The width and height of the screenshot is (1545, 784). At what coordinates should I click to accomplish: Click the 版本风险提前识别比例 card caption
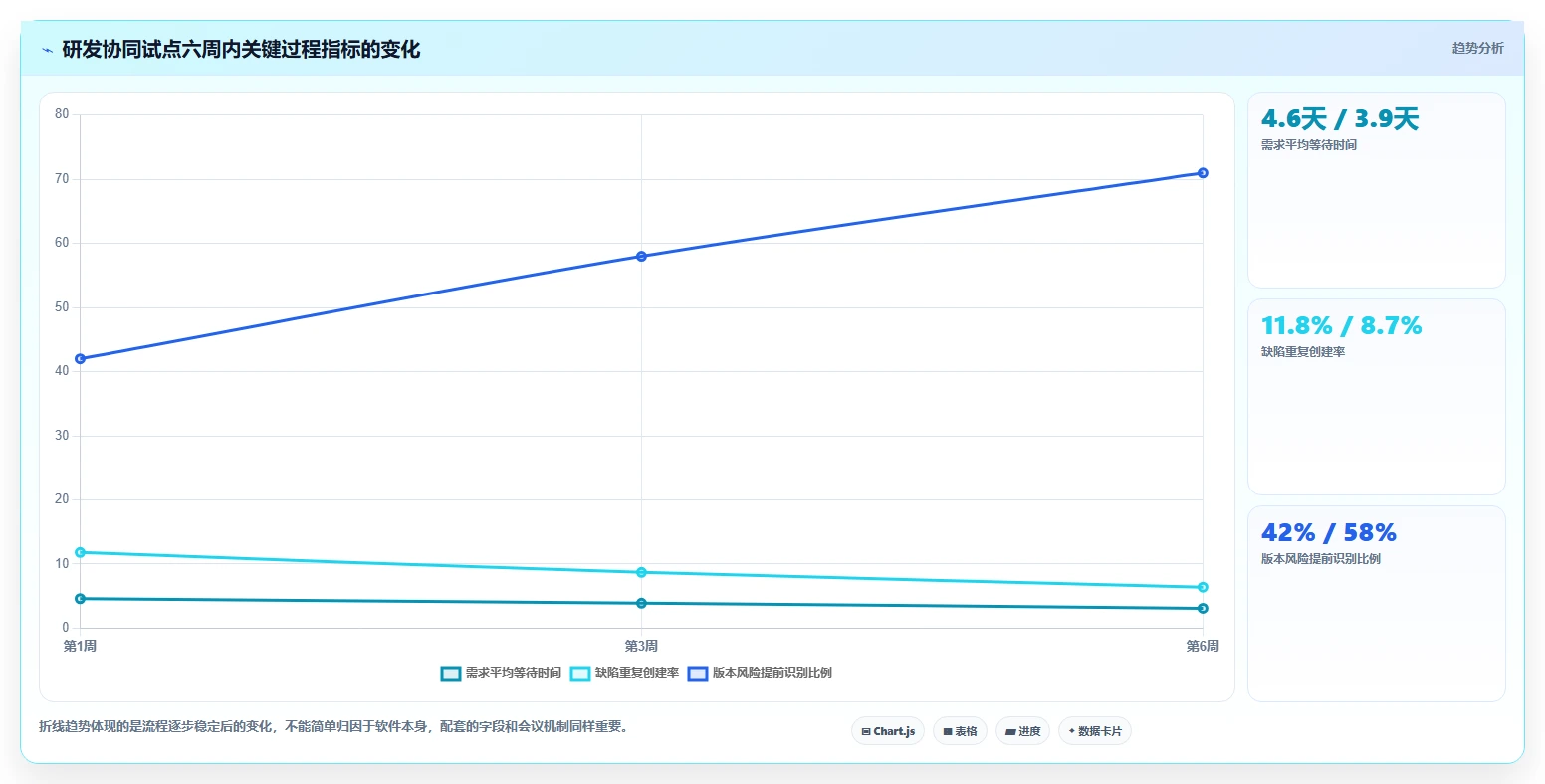[x=1320, y=559]
